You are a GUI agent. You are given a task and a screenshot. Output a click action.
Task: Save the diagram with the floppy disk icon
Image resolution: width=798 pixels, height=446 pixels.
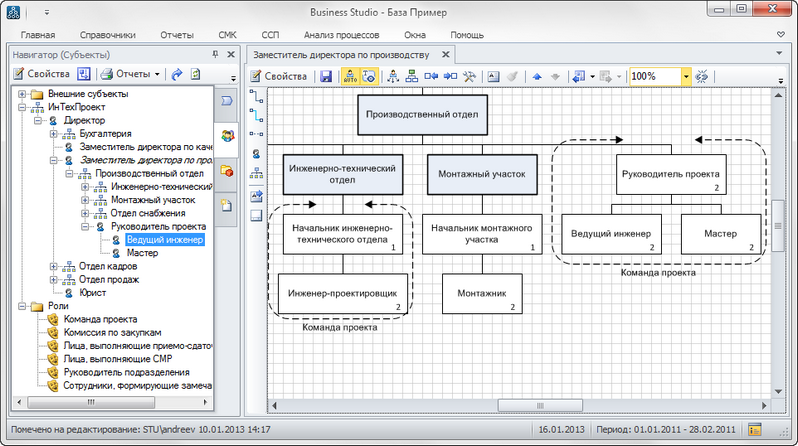(326, 76)
